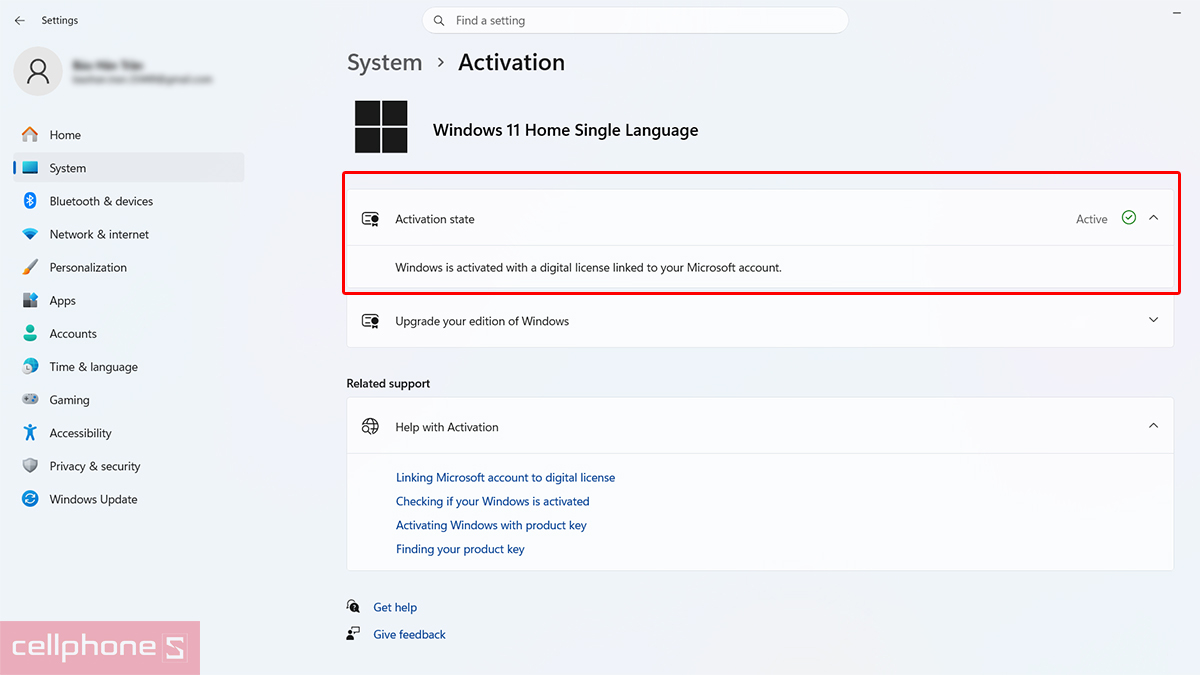The width and height of the screenshot is (1200, 675).
Task: Click the Apps icon in sidebar
Action: pos(30,300)
